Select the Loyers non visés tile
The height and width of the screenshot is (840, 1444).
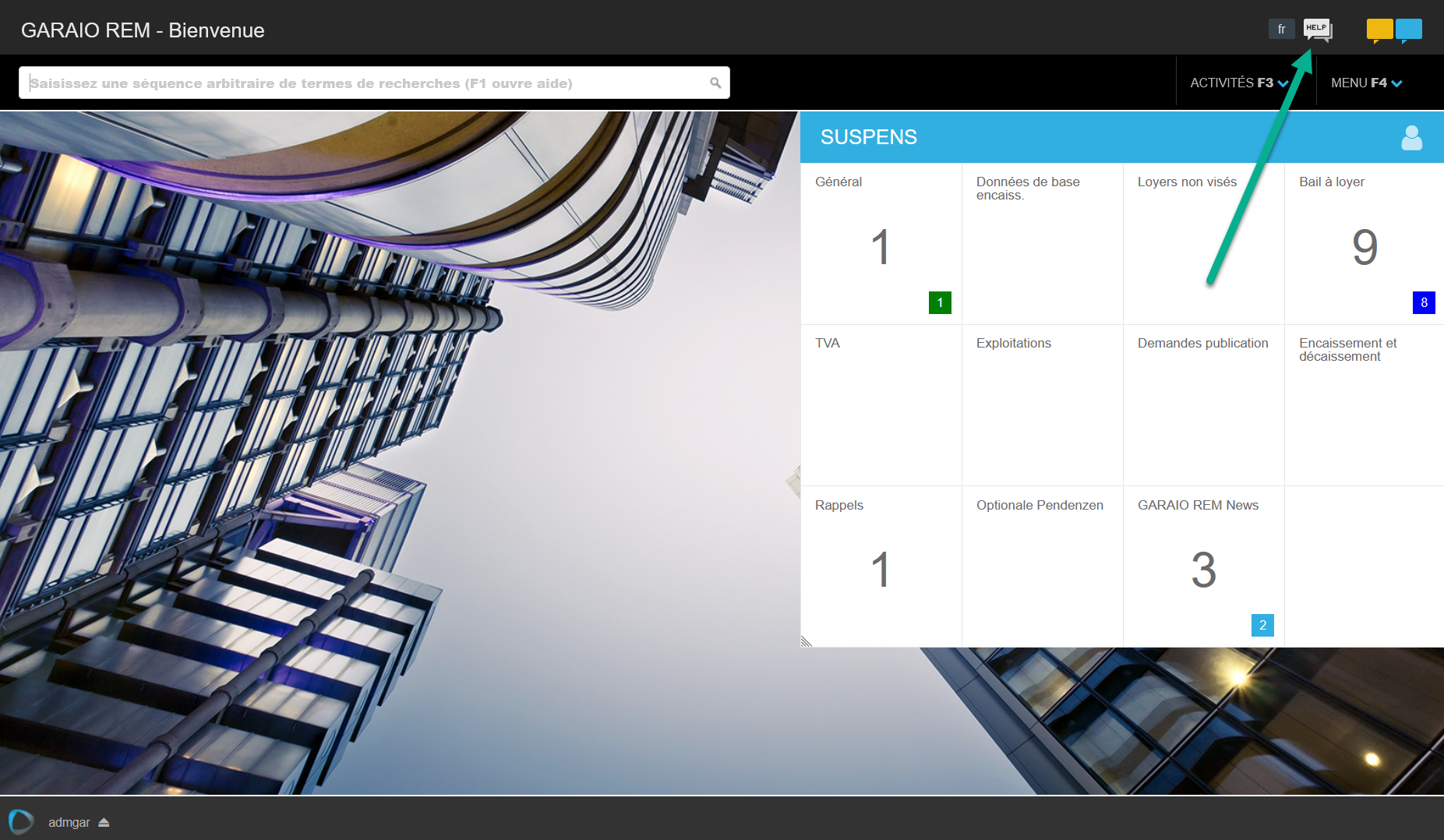[1202, 243]
